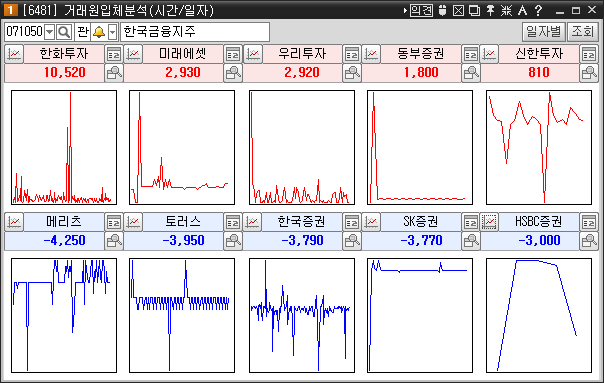Image resolution: width=604 pixels, height=383 pixels.
Task: Open the chart icon beside 한화투자
Action: click(14, 54)
